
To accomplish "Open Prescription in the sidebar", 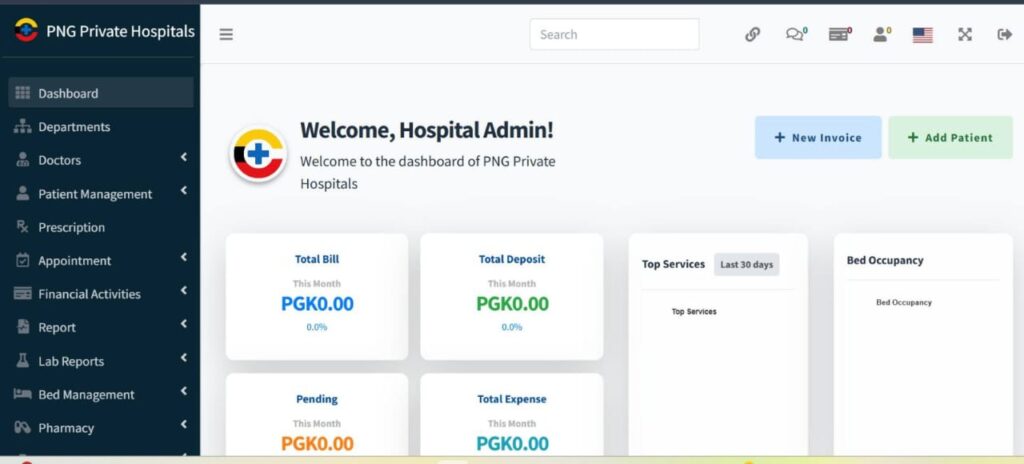I will [71, 227].
